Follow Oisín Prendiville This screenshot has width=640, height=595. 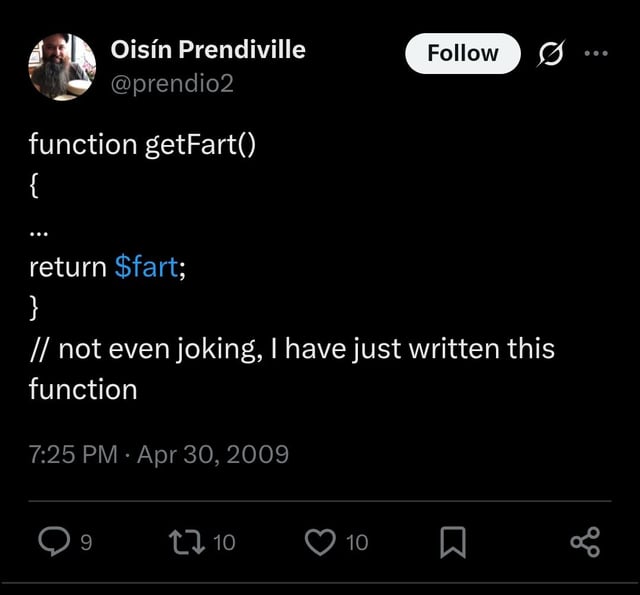click(462, 53)
